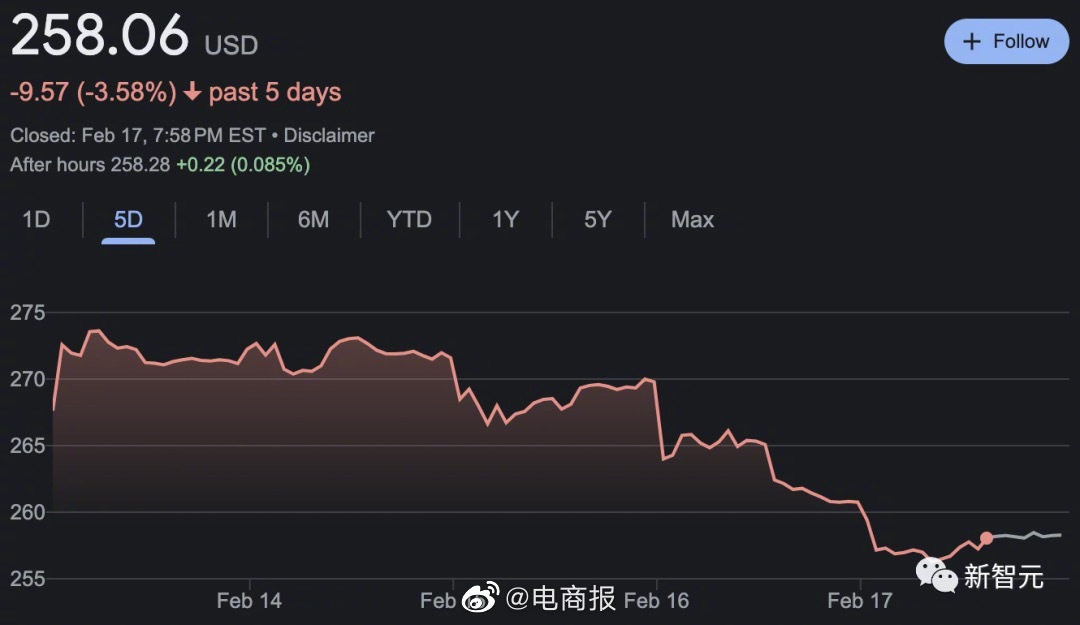This screenshot has width=1080, height=625.
Task: Click the closing price dot on chart
Action: pos(986,538)
